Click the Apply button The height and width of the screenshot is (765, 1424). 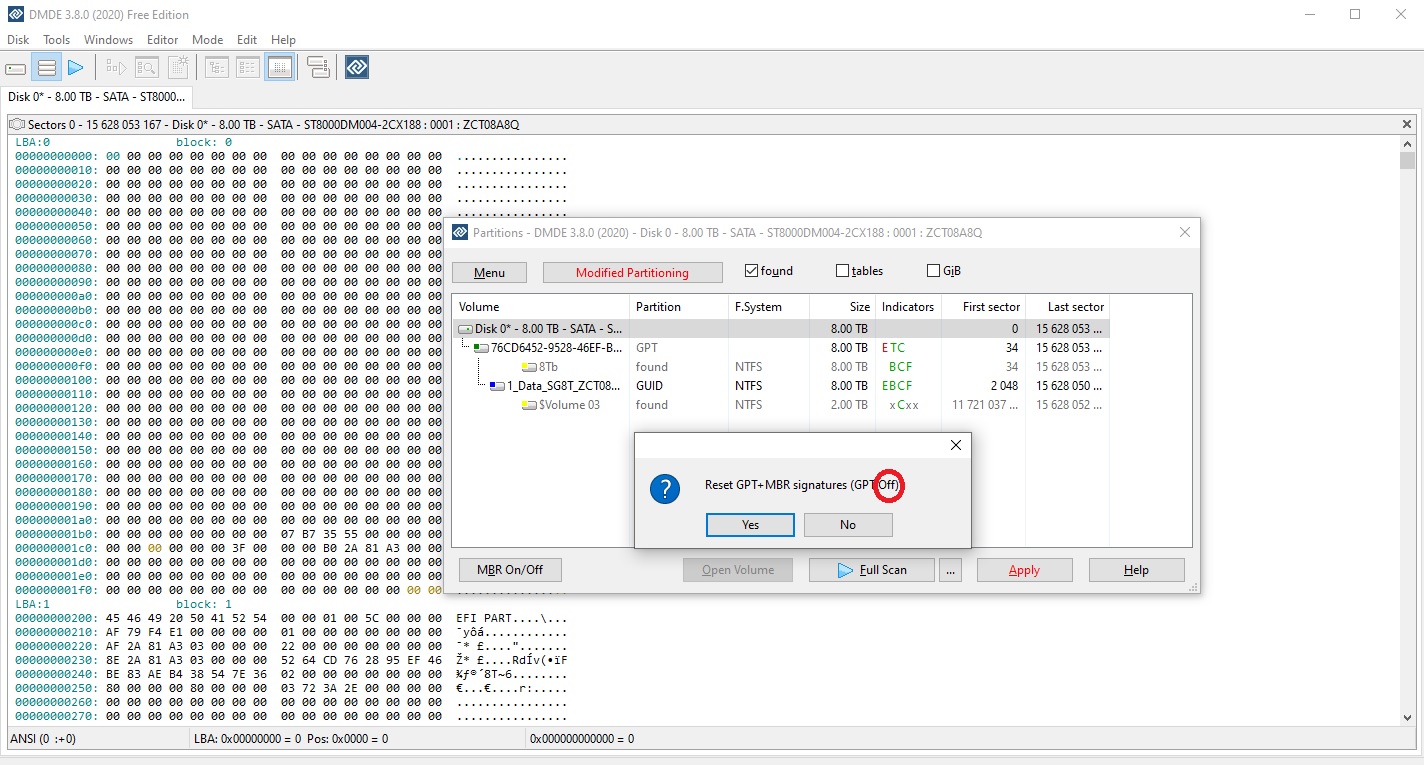pos(1024,570)
